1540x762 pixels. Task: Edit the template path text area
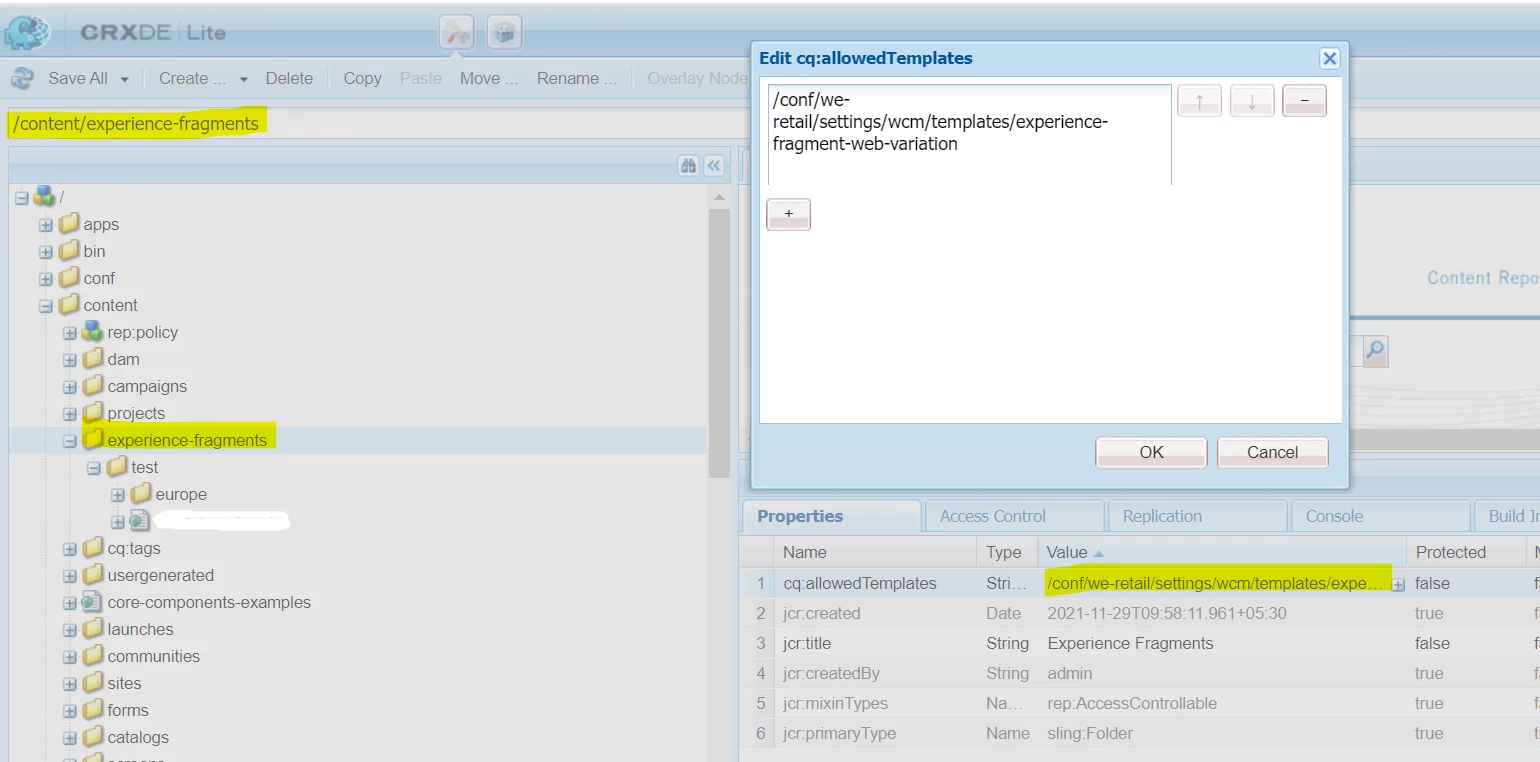click(x=969, y=134)
